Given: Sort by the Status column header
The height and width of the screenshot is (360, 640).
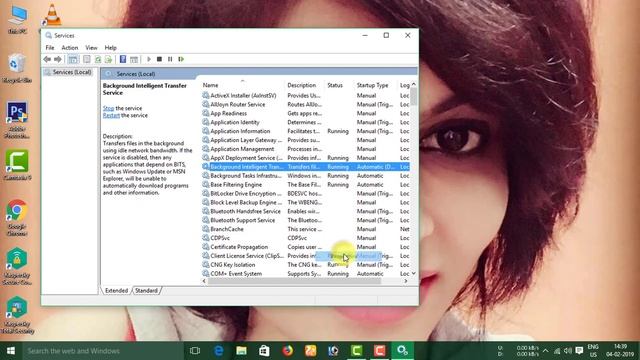Looking at the screenshot, I should pos(339,85).
